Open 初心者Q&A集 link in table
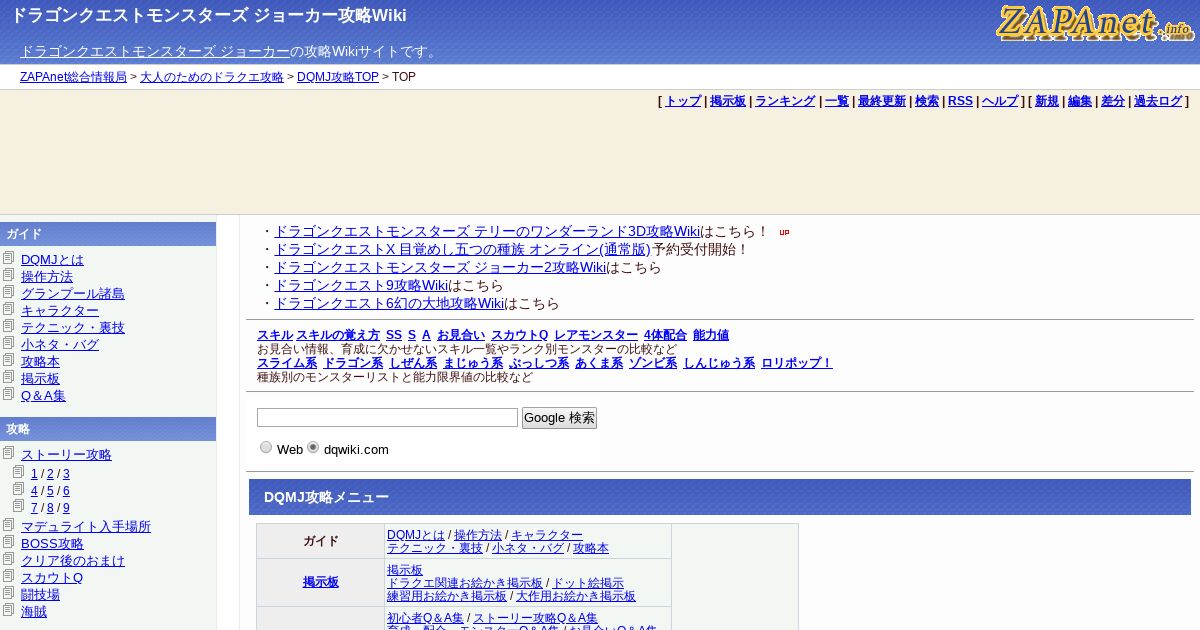This screenshot has width=1200, height=630. [x=426, y=618]
